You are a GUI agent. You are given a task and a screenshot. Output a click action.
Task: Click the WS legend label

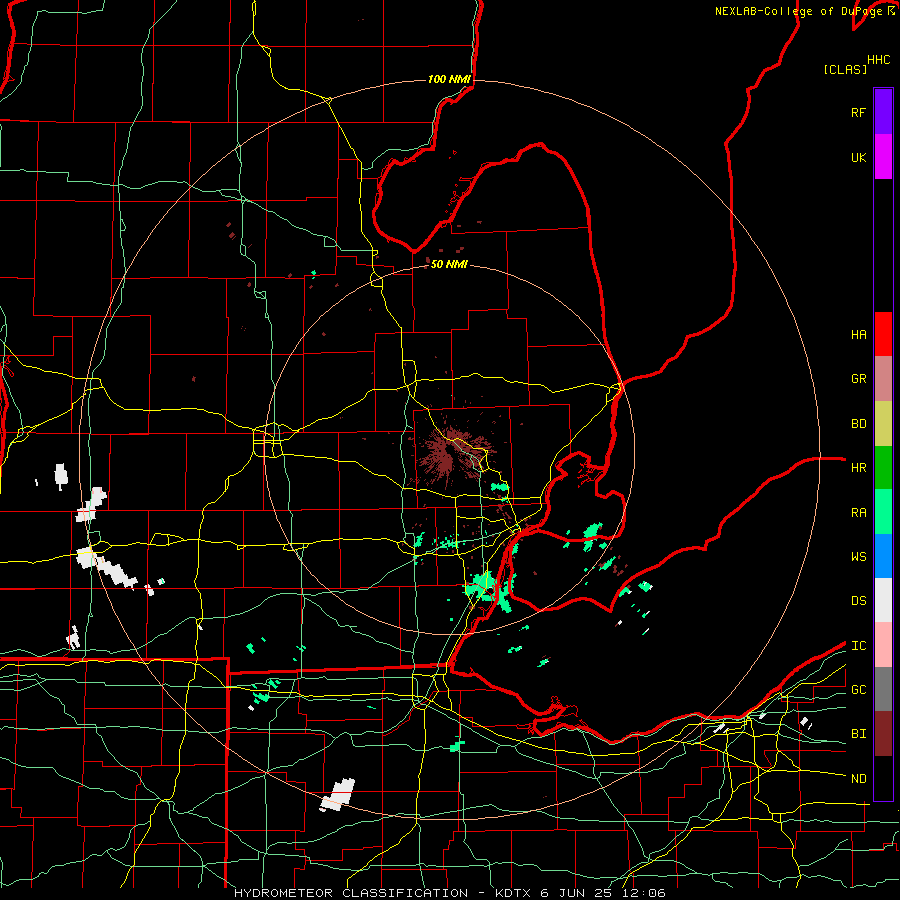click(x=858, y=557)
